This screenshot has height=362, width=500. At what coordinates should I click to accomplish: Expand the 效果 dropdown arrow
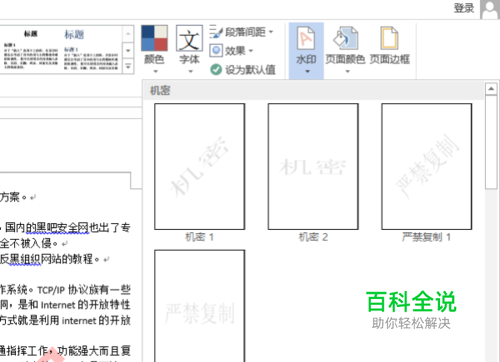tap(251, 51)
